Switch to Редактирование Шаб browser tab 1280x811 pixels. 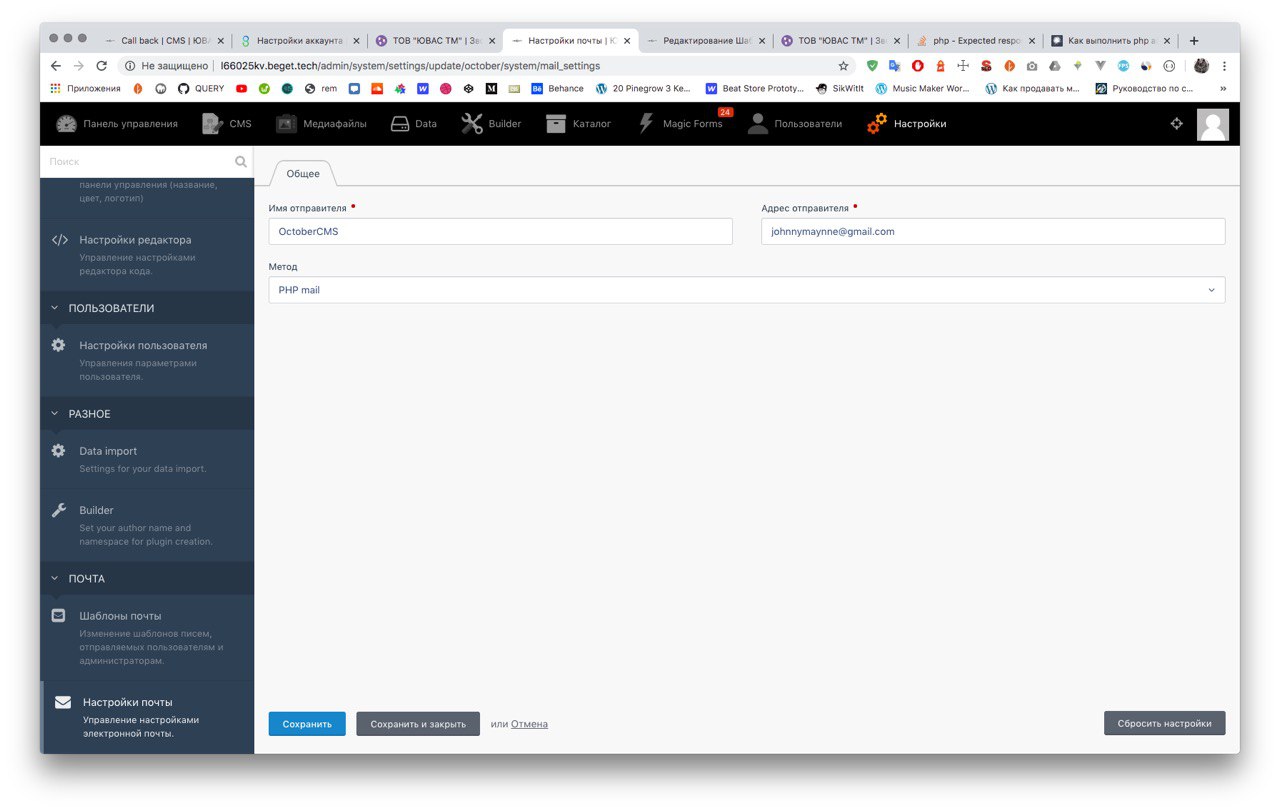click(x=705, y=41)
